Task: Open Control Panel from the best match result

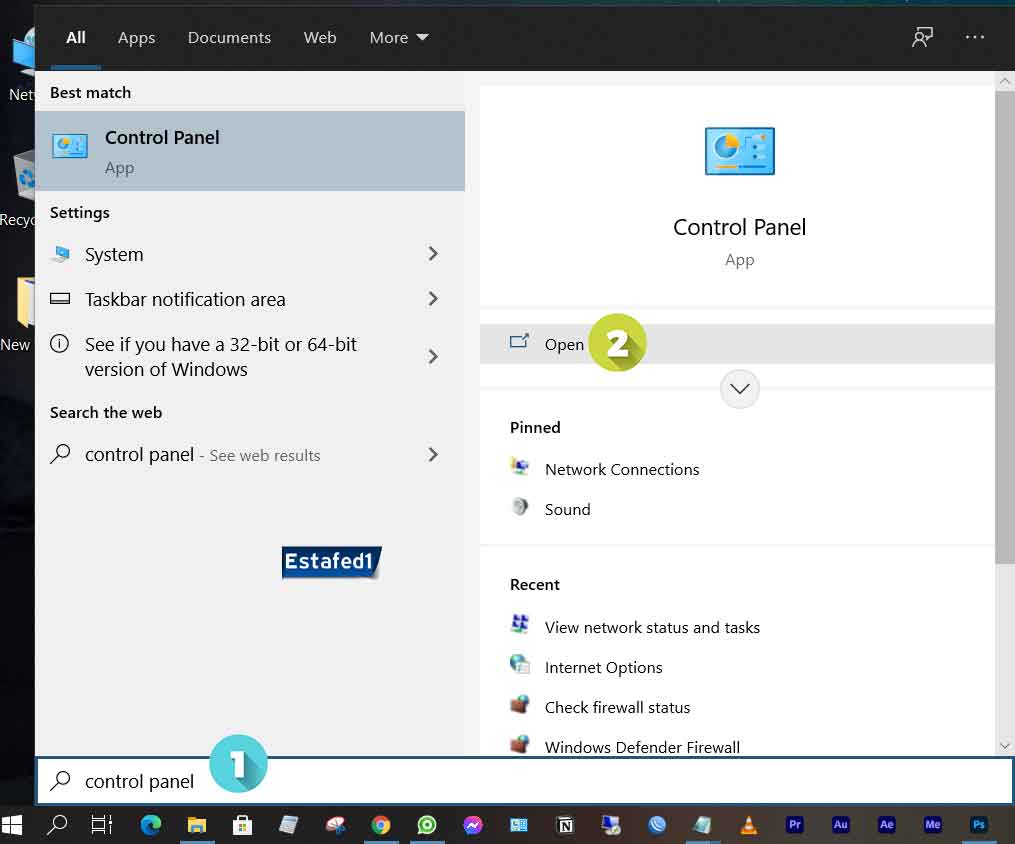Action: [250, 150]
